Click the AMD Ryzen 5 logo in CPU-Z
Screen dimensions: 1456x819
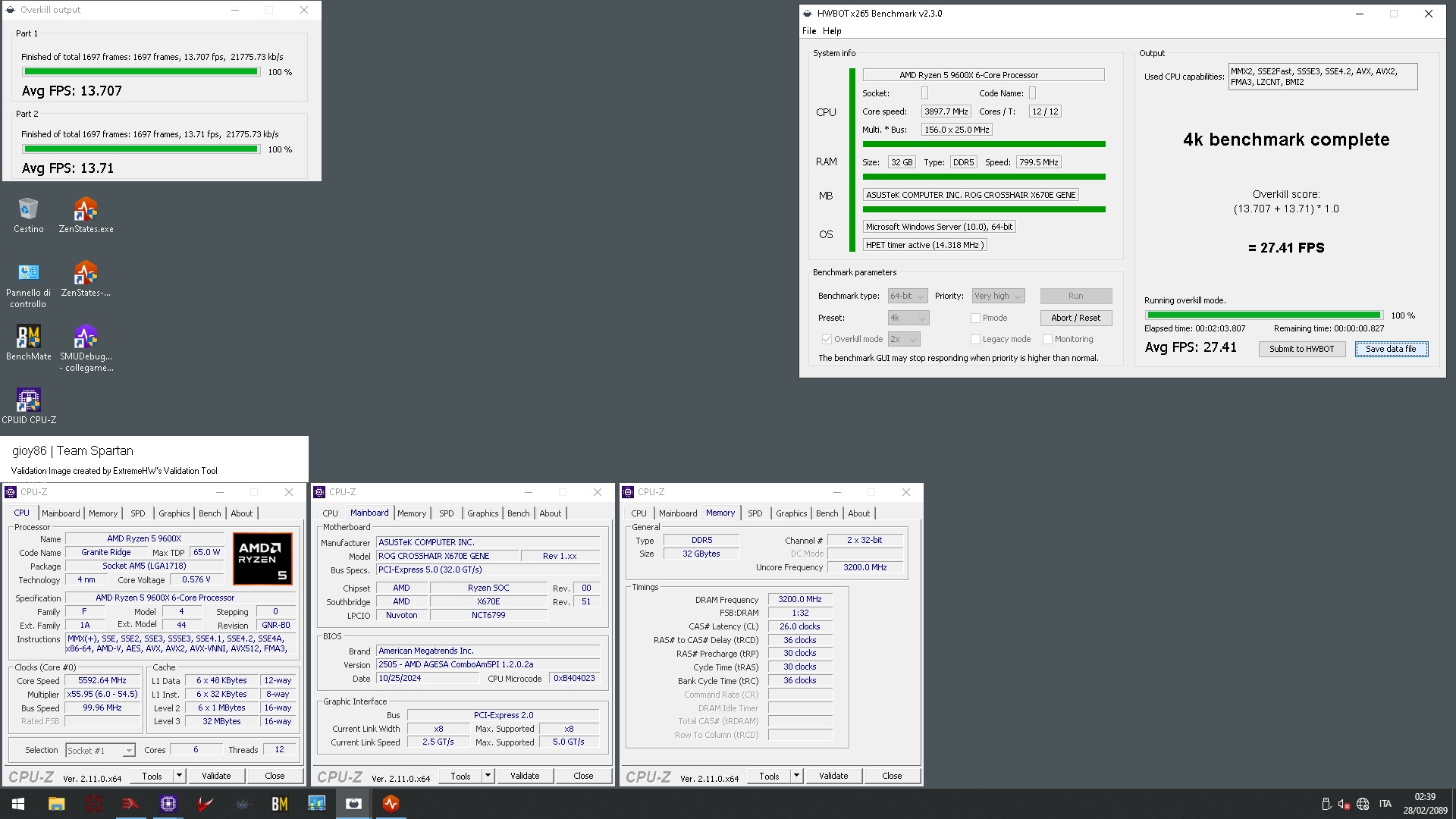262,560
